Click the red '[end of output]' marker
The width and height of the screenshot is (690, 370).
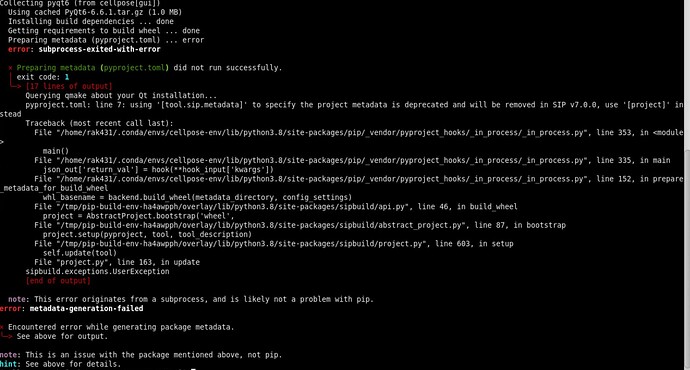(x=58, y=281)
